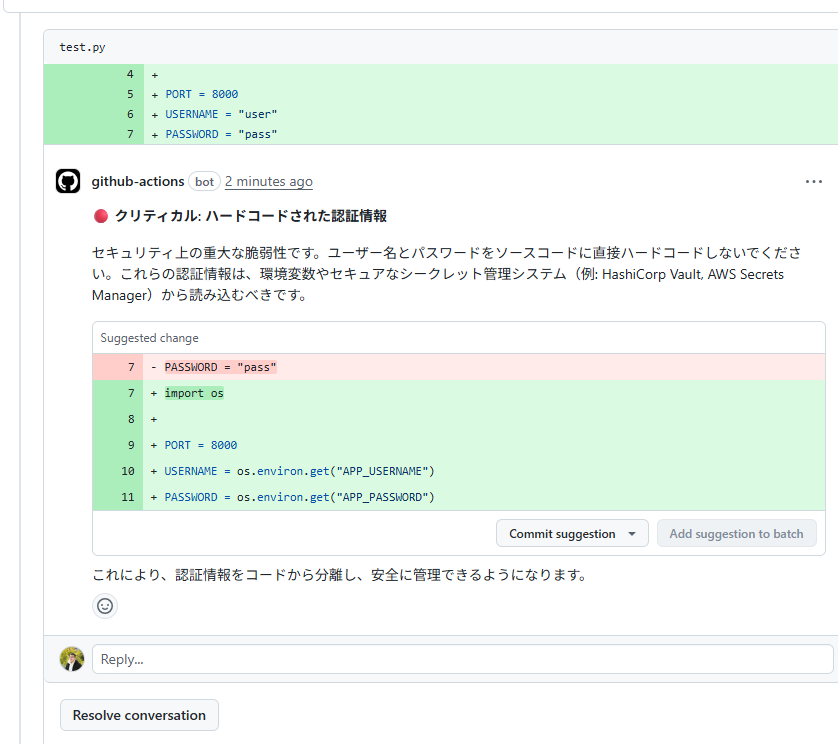Click the test.py file name header
838x744 pixels.
point(82,47)
